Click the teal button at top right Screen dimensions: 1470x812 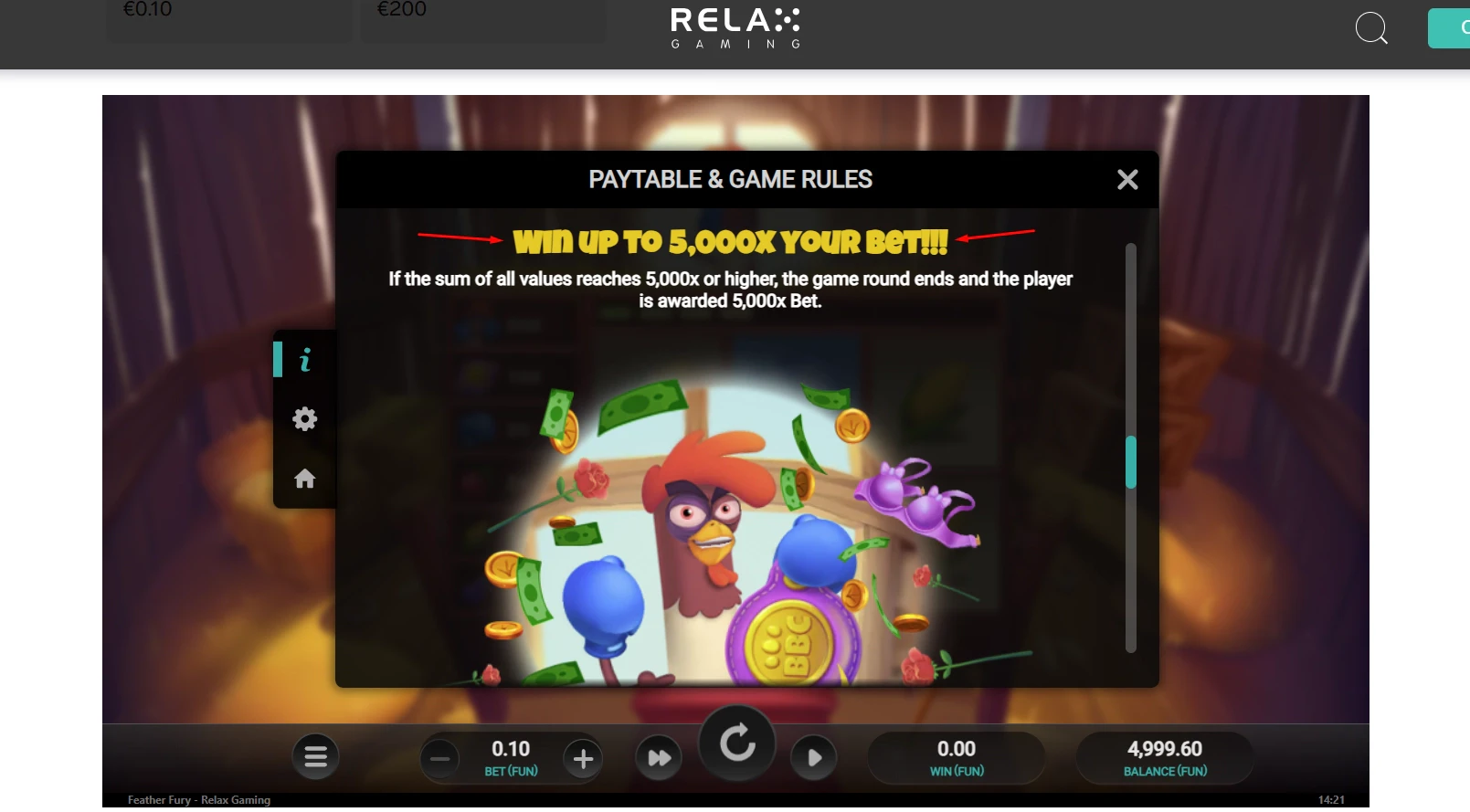tap(1449, 28)
